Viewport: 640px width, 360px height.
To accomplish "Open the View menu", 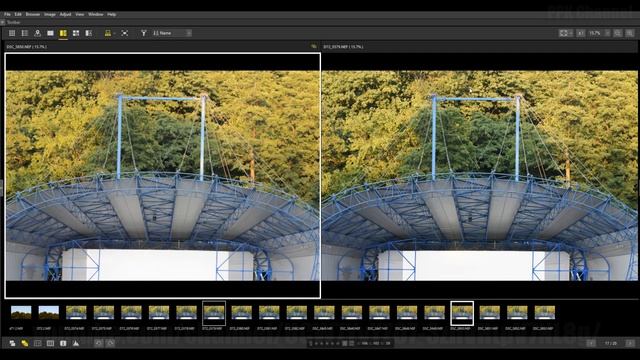I will pyautogui.click(x=80, y=14).
